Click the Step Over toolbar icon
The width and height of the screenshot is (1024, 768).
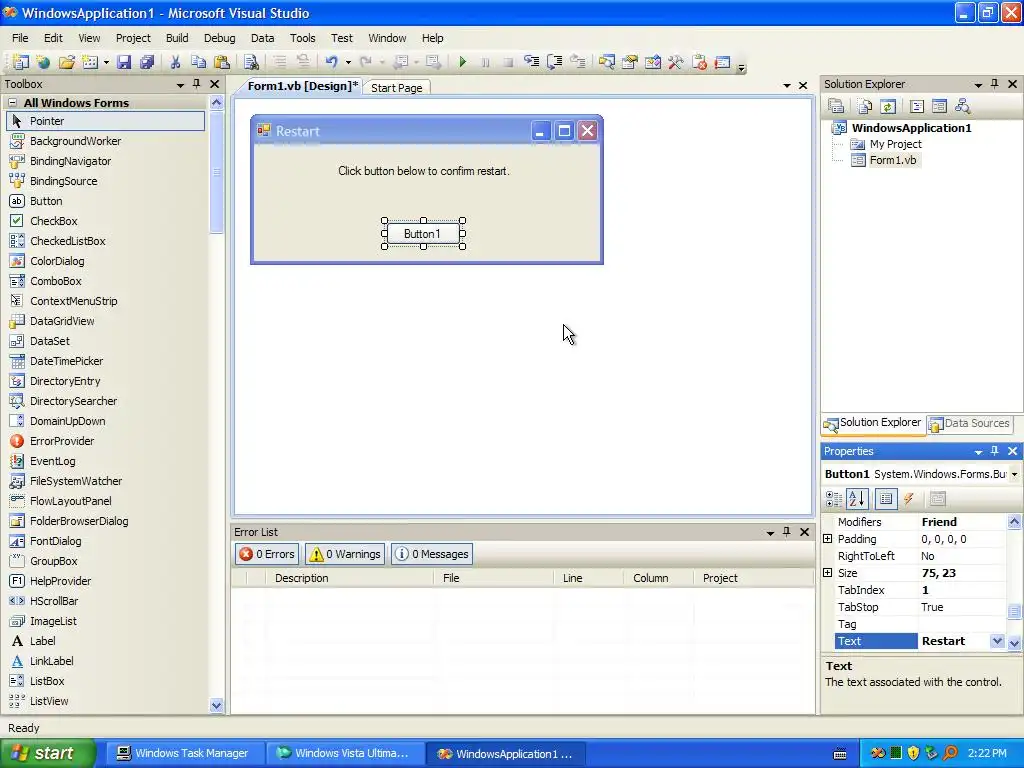point(554,62)
